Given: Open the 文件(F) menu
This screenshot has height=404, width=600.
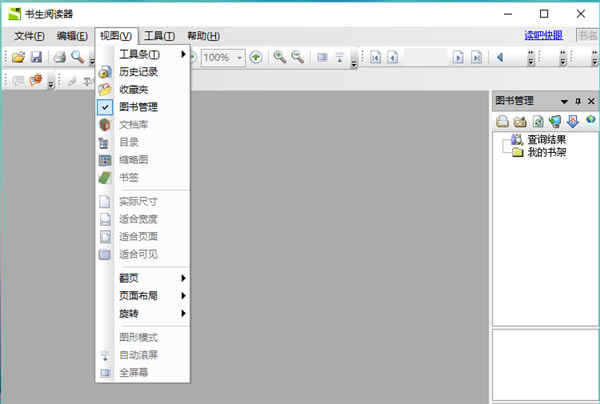Looking at the screenshot, I should tap(29, 36).
